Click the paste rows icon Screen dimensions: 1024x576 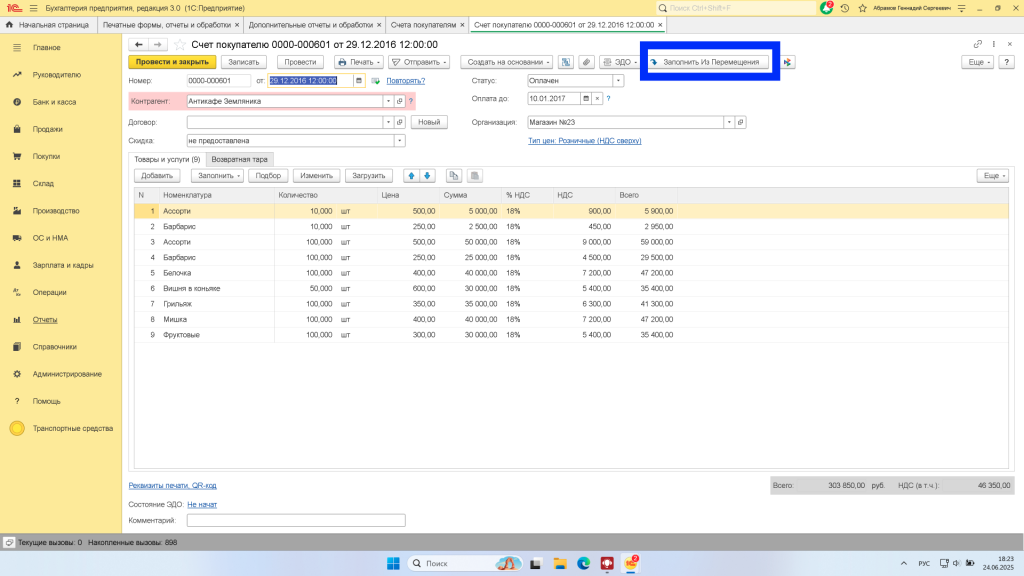tap(475, 176)
